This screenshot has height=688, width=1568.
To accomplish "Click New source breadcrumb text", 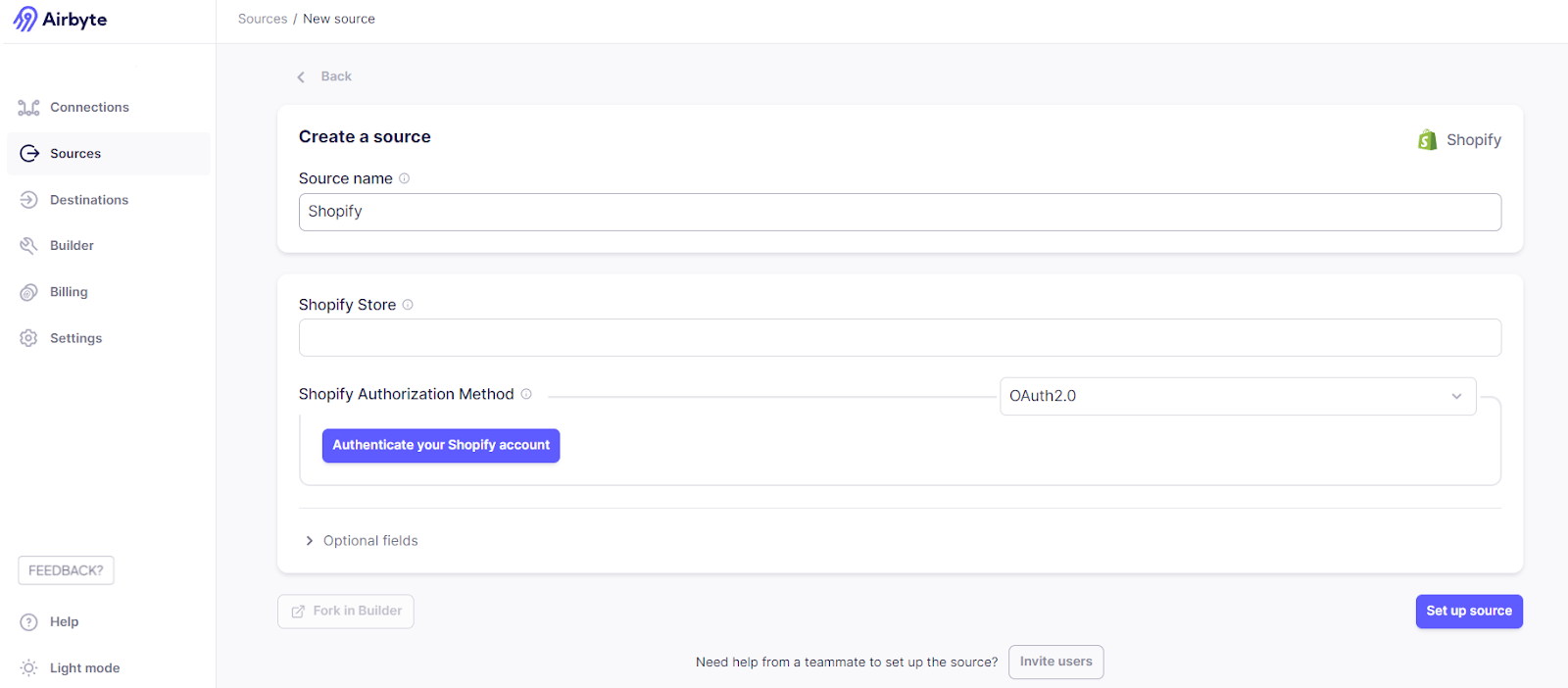I will click(x=339, y=19).
